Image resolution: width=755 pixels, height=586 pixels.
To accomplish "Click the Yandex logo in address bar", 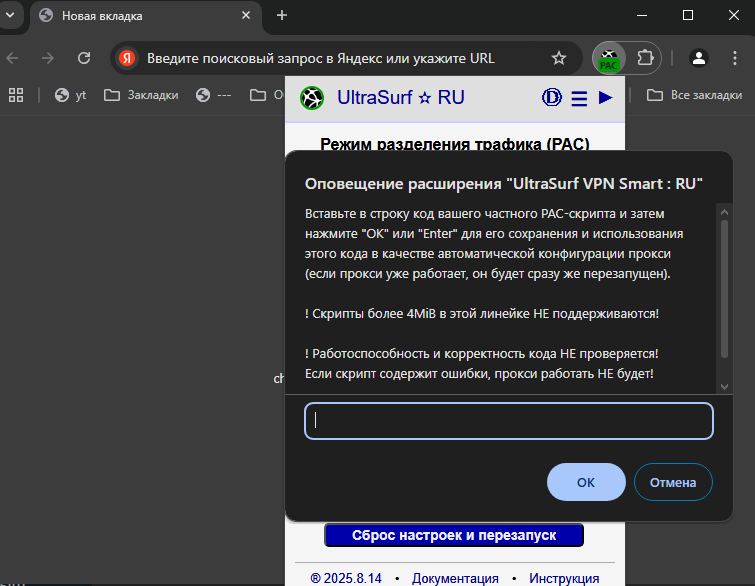I will coord(127,58).
